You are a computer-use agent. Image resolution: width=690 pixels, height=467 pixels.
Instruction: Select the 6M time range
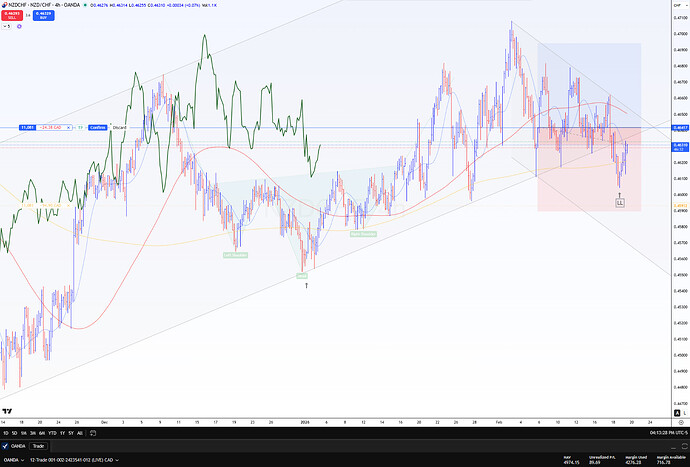click(42, 433)
